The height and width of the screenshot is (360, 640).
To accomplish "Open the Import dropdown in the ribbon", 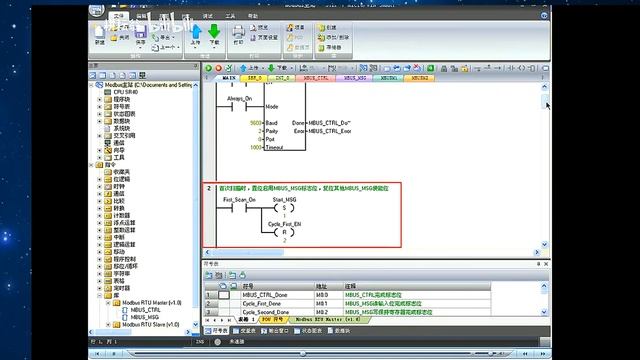I will tap(173, 38).
